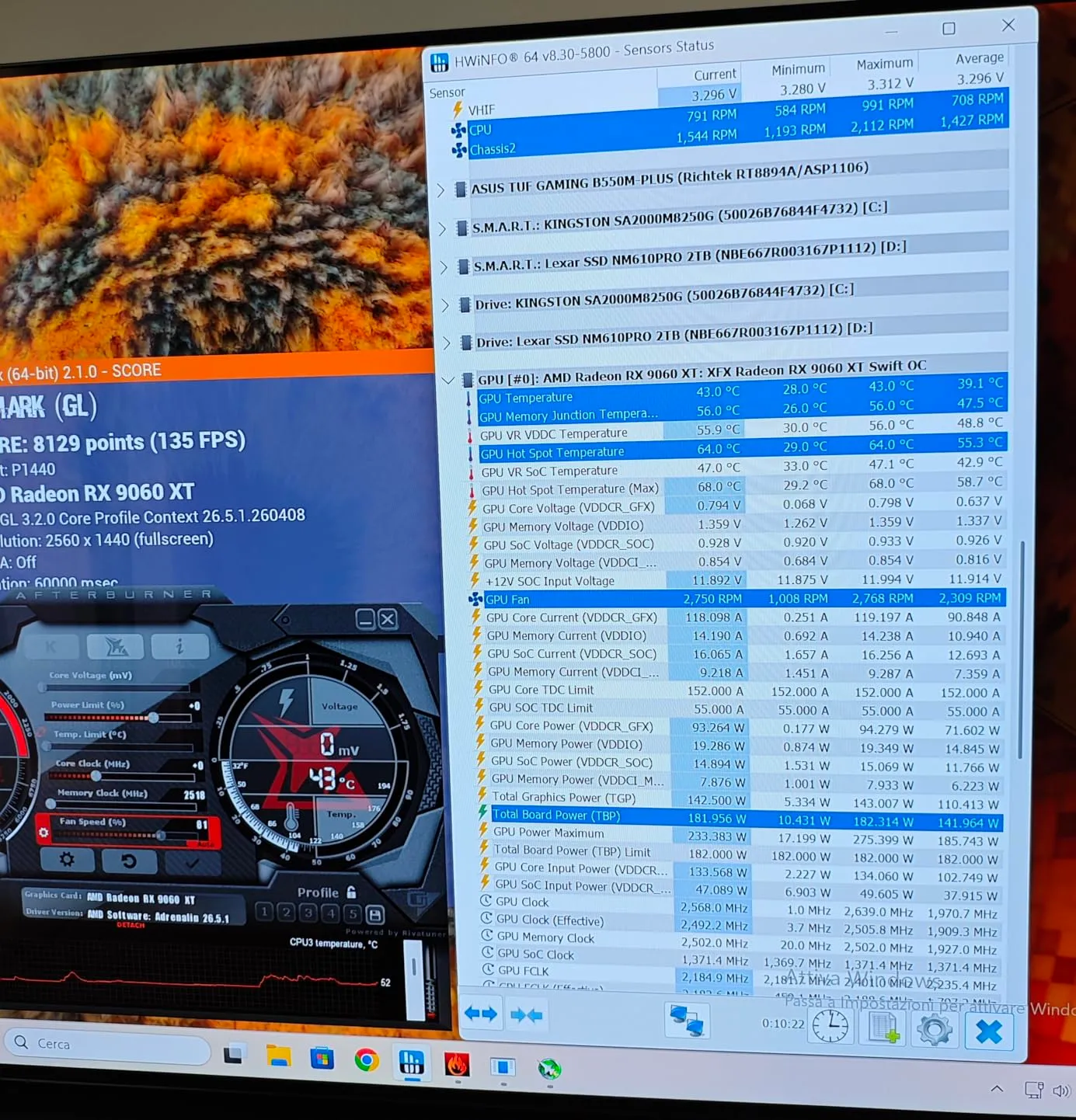Open Afterburner settings gear button

click(67, 860)
